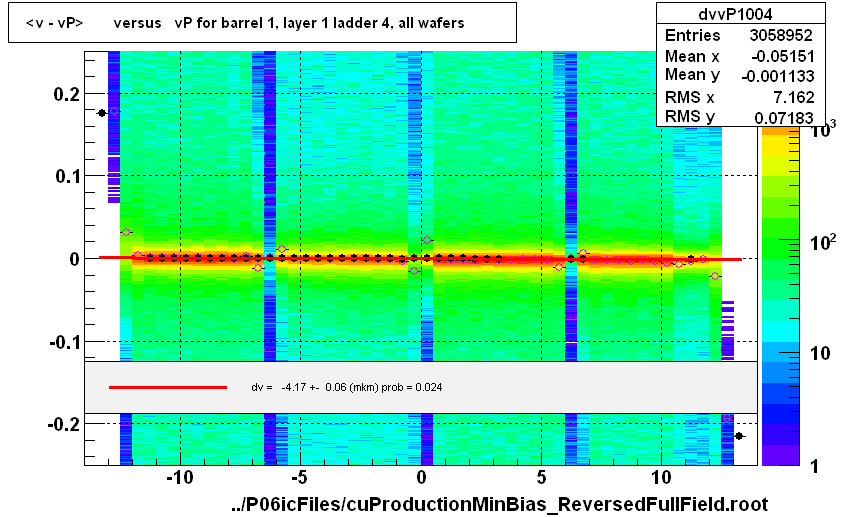Click the color scale label 1

point(815,466)
